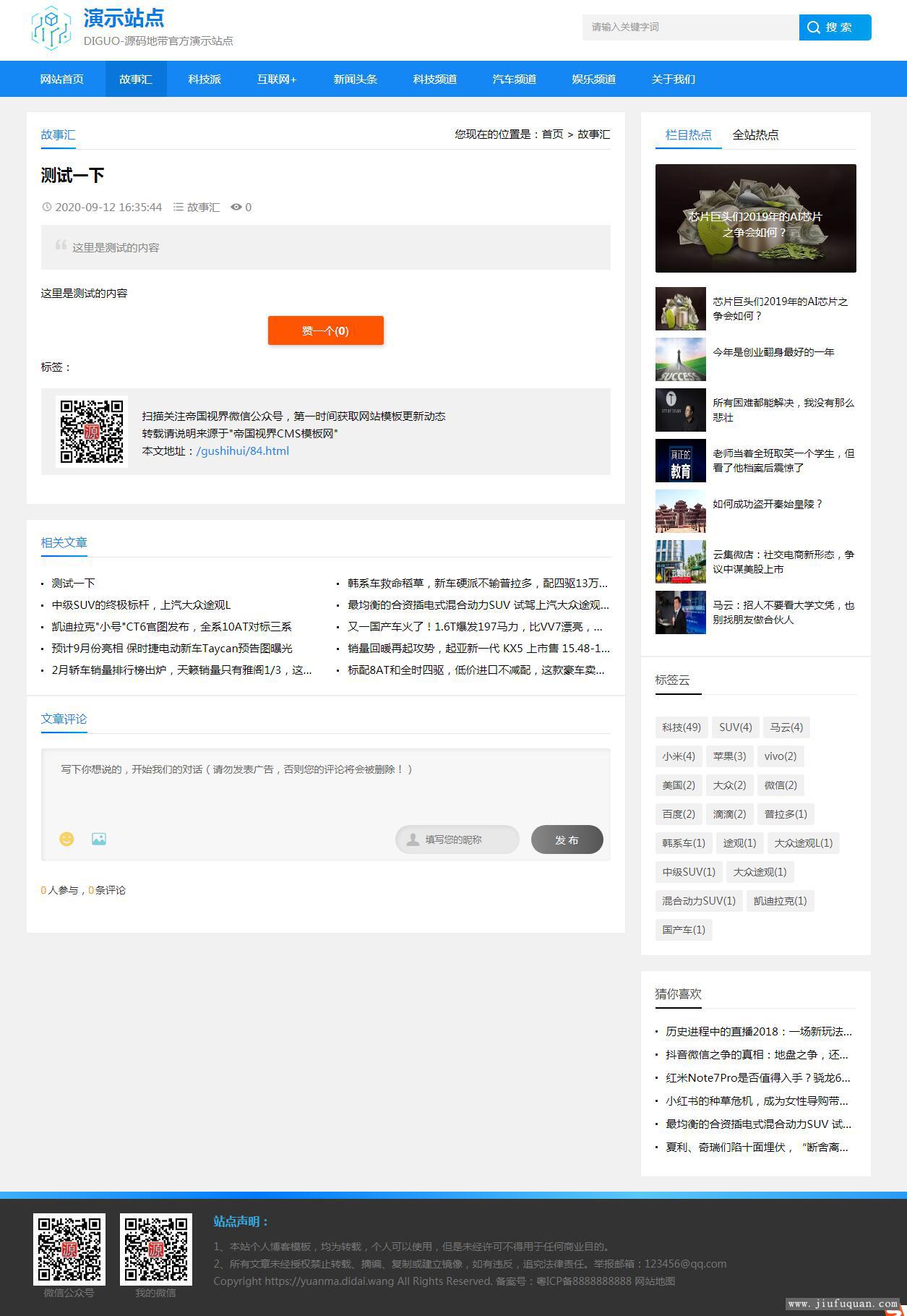
Task: Click the clock icon beside publish date
Action: tap(47, 207)
